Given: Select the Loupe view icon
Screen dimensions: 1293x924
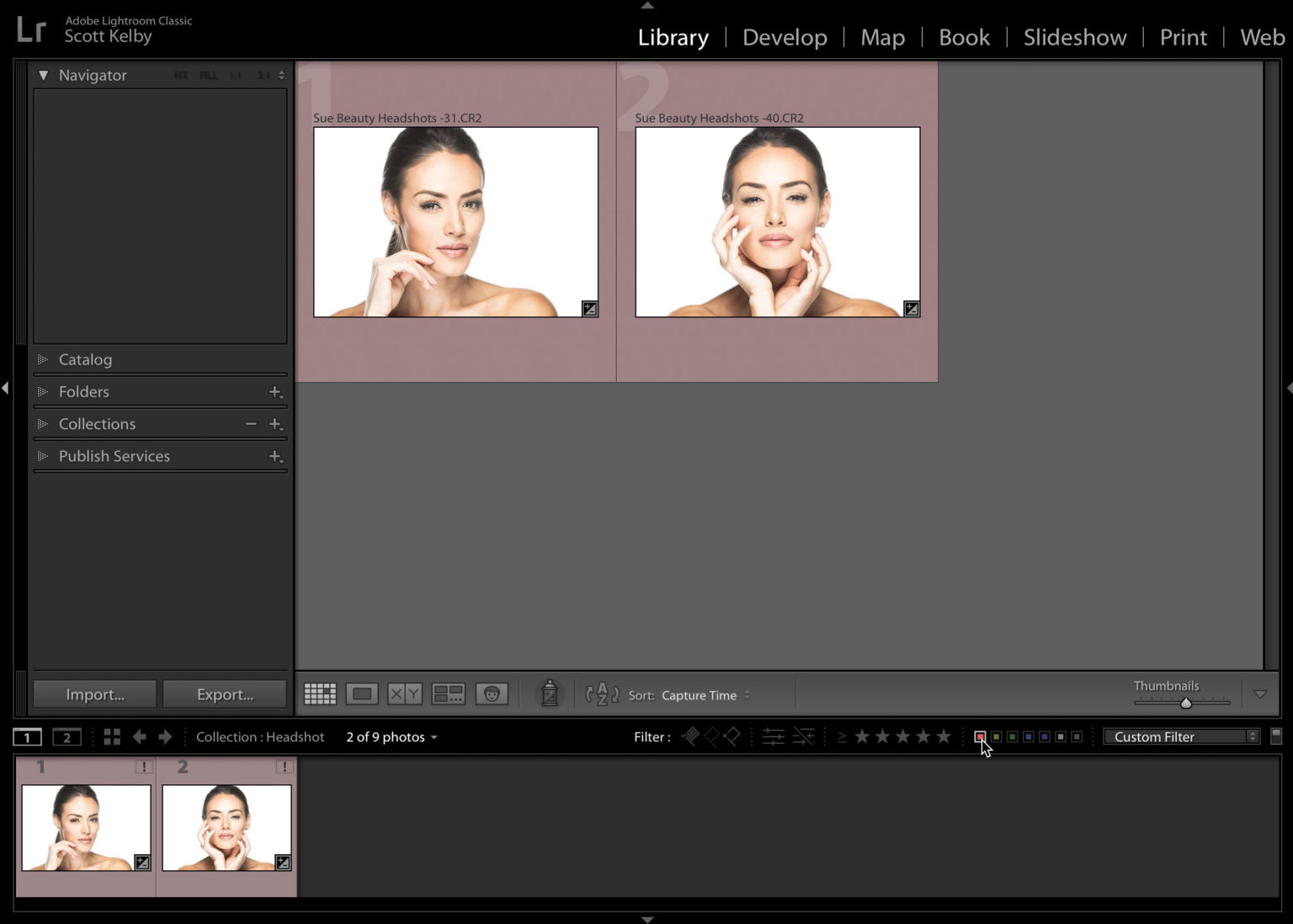Looking at the screenshot, I should (362, 693).
